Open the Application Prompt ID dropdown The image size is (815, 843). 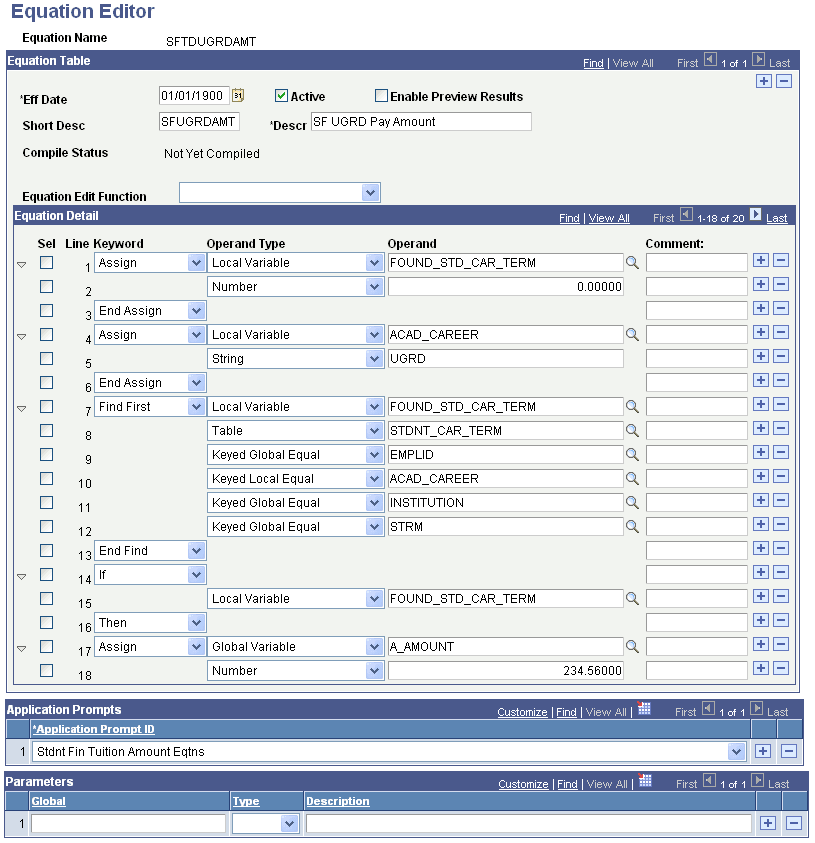pos(737,750)
